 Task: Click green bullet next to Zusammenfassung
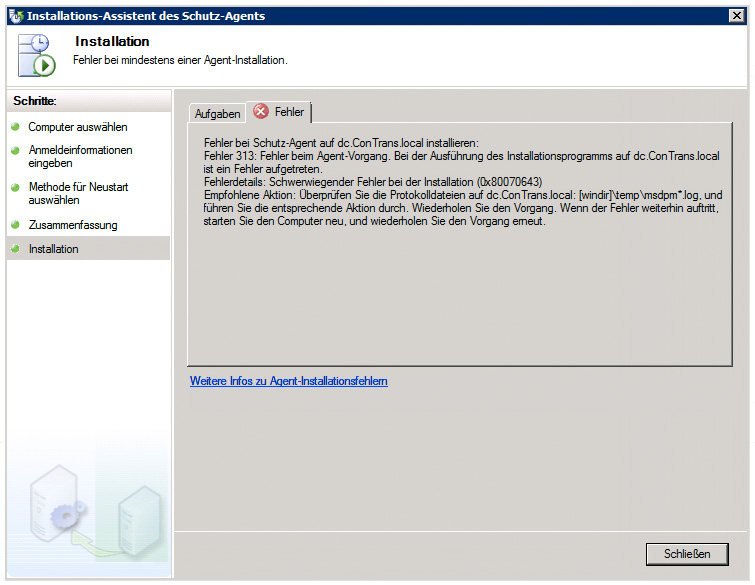pyautogui.click(x=15, y=224)
